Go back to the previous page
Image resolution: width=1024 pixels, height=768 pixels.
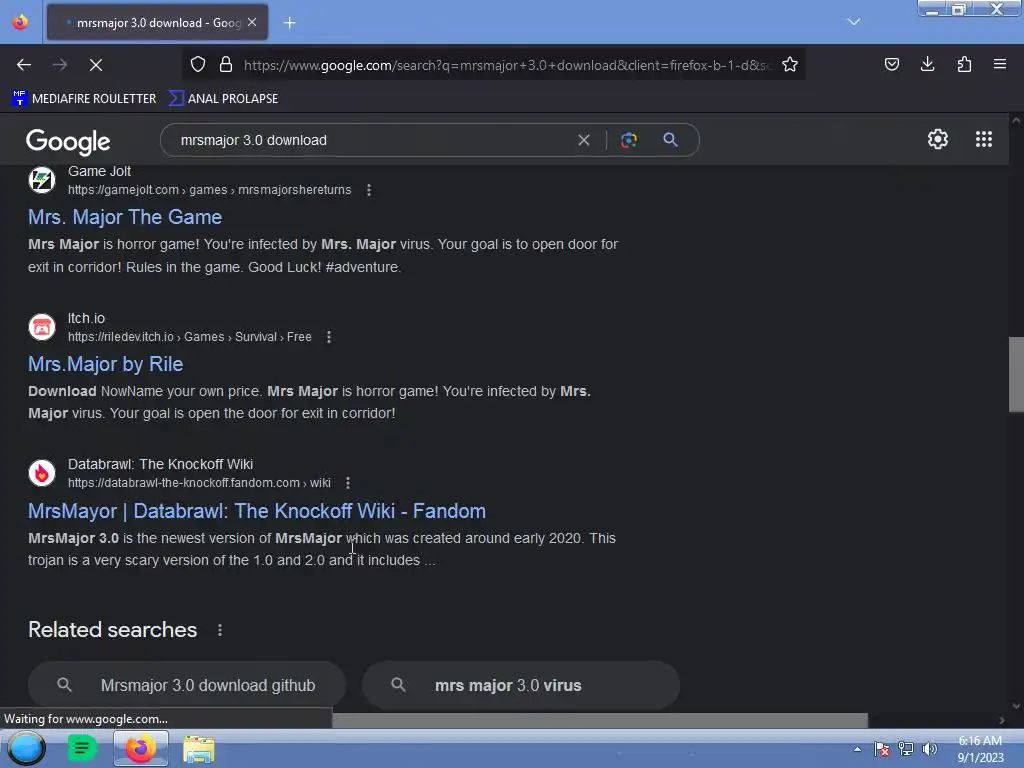pyautogui.click(x=24, y=65)
